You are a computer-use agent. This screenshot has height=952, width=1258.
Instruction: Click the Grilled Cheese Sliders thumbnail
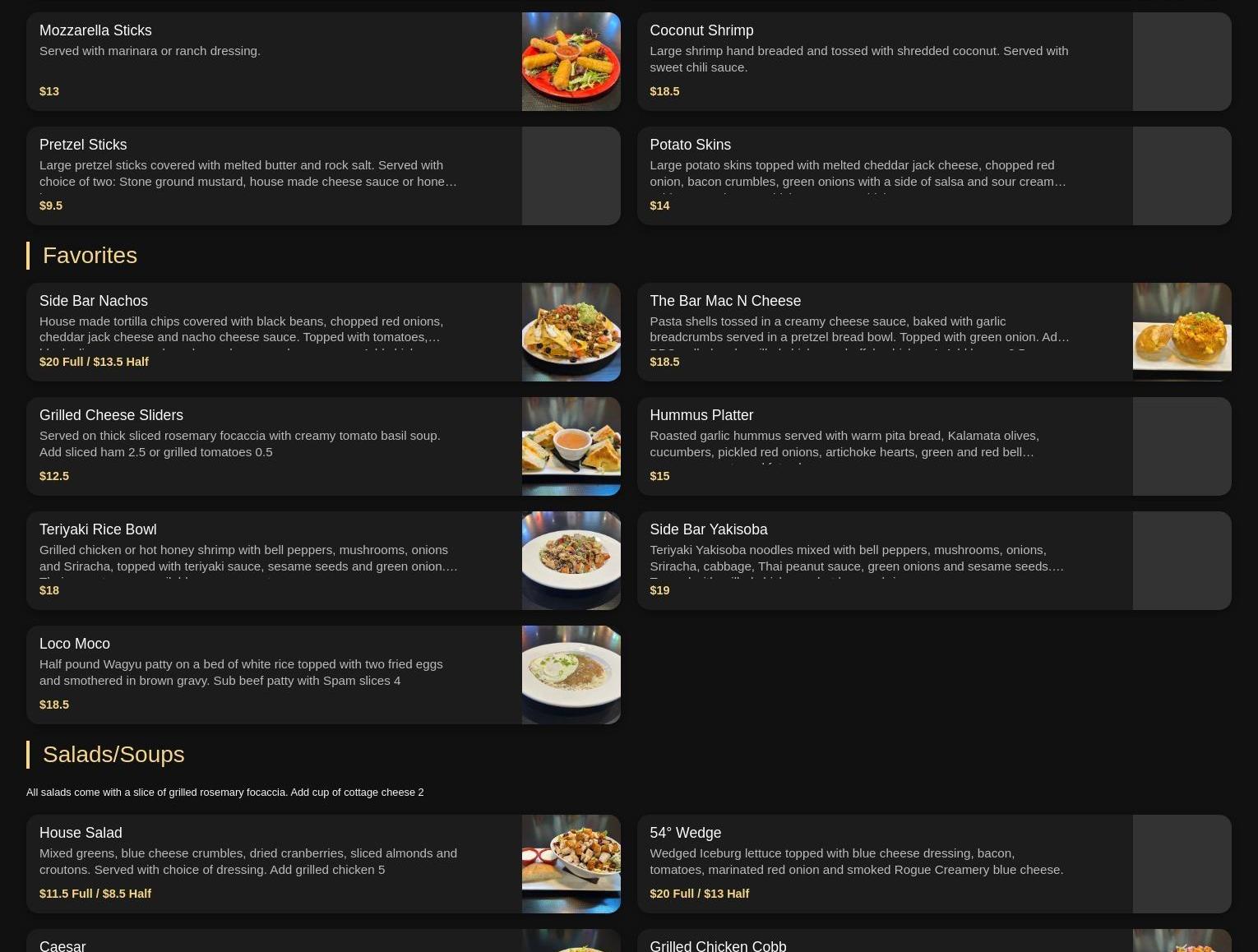tap(571, 446)
